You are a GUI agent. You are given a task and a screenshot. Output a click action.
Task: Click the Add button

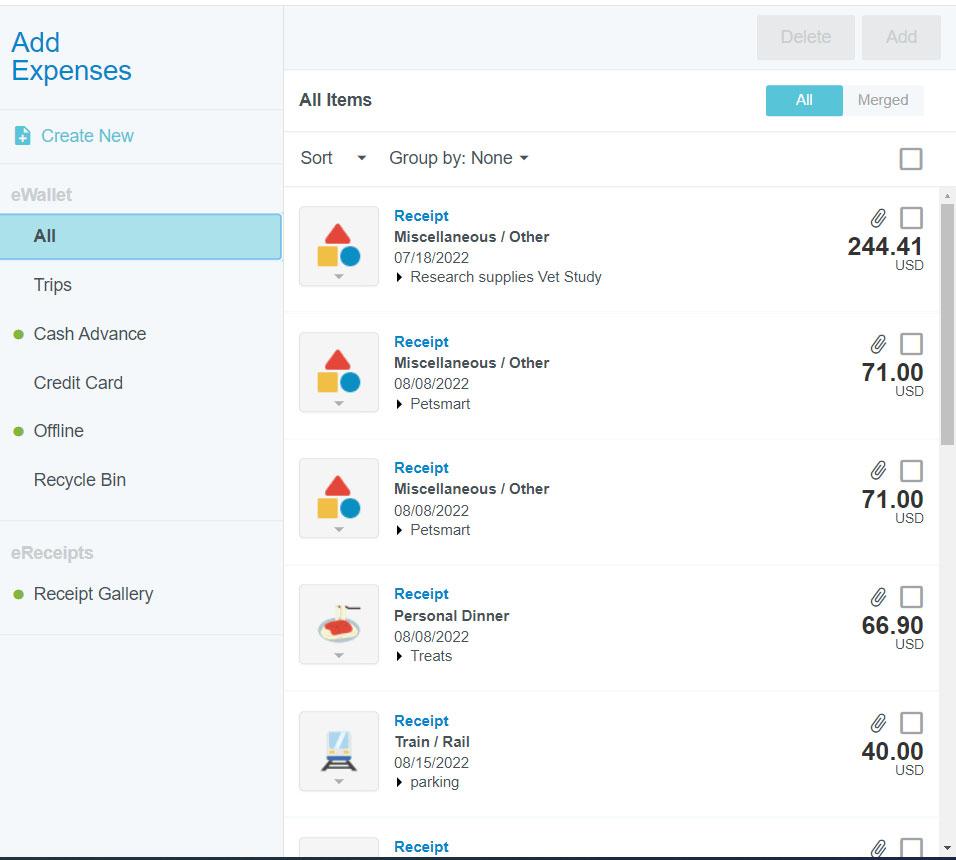901,37
